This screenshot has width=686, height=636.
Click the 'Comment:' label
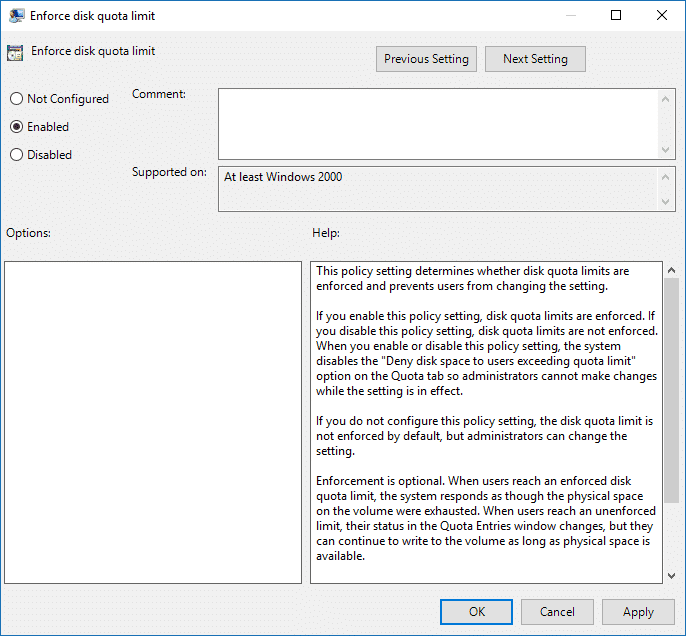[x=159, y=94]
